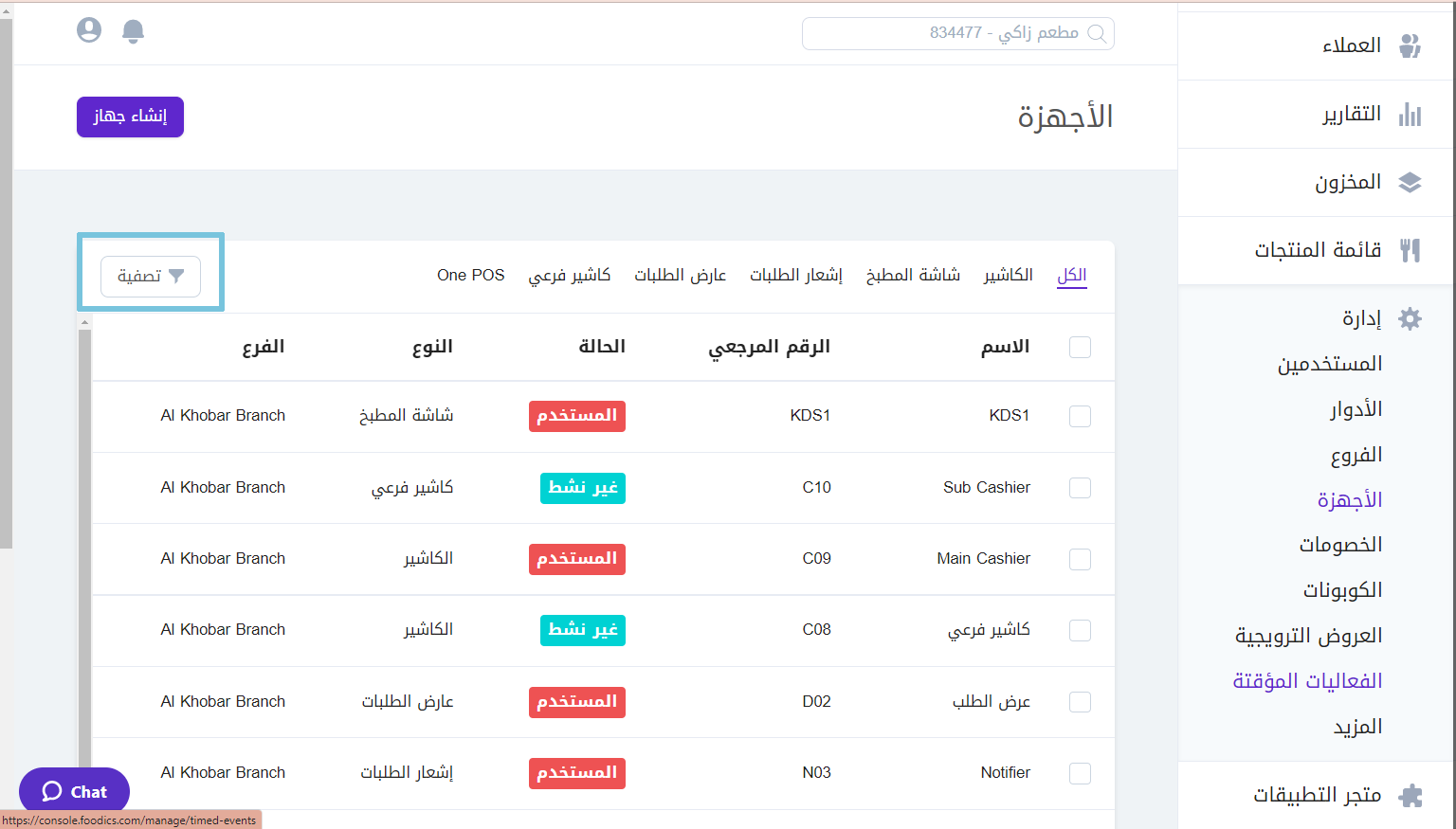
Task: Click the إدارة gear icon
Action: 1410,318
